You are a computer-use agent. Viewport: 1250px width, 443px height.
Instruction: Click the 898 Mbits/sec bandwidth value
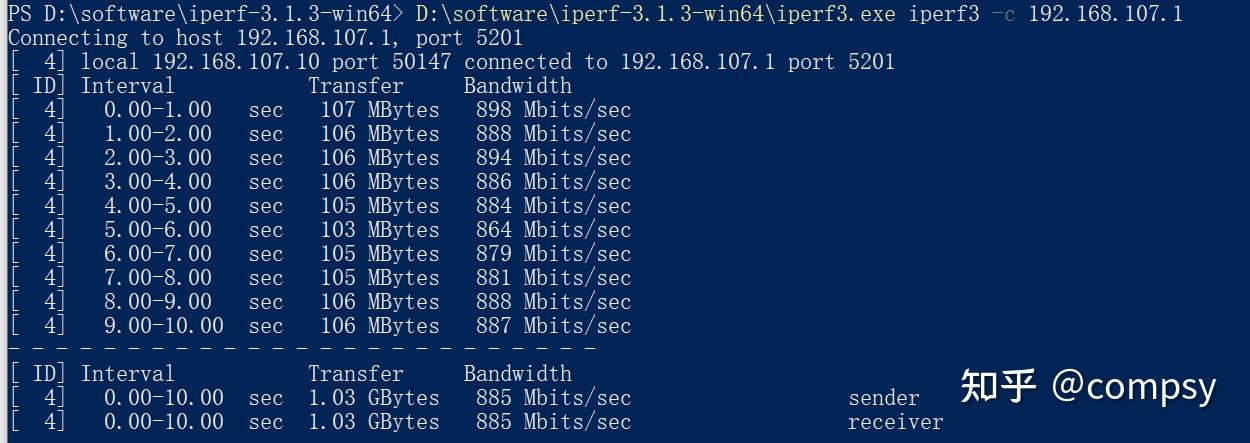click(553, 110)
